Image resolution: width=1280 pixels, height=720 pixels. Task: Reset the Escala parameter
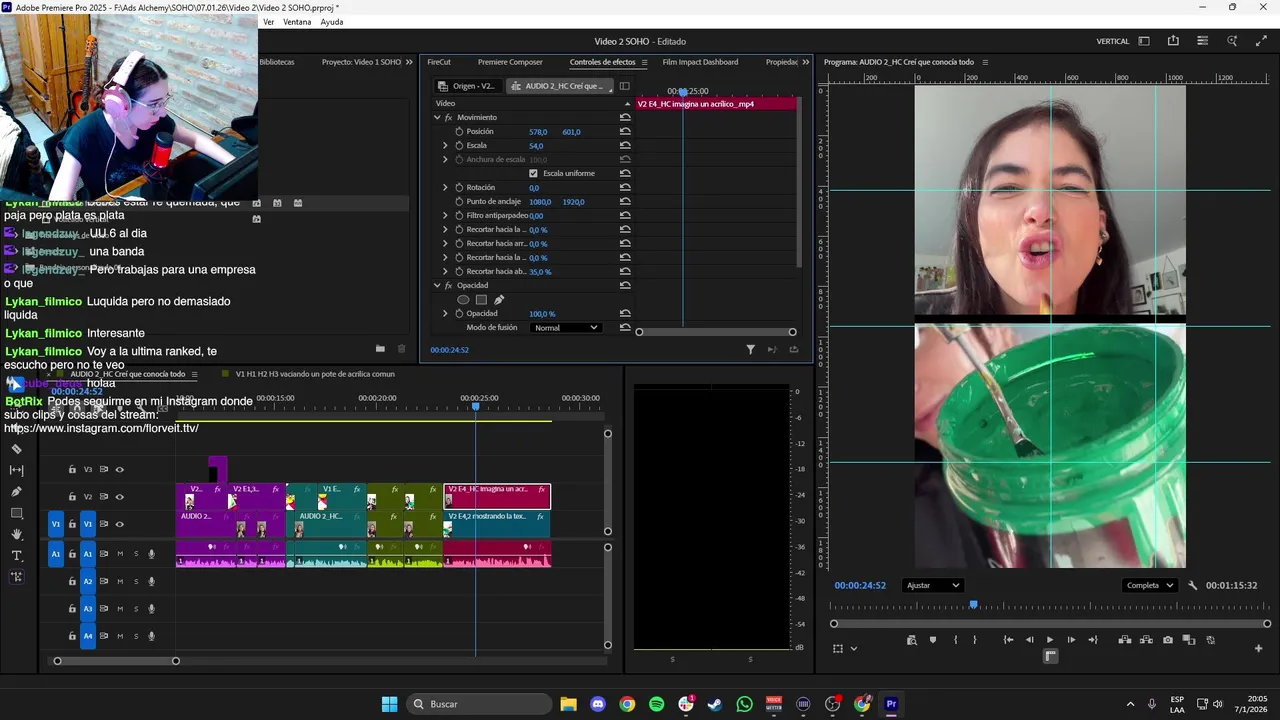coord(625,145)
